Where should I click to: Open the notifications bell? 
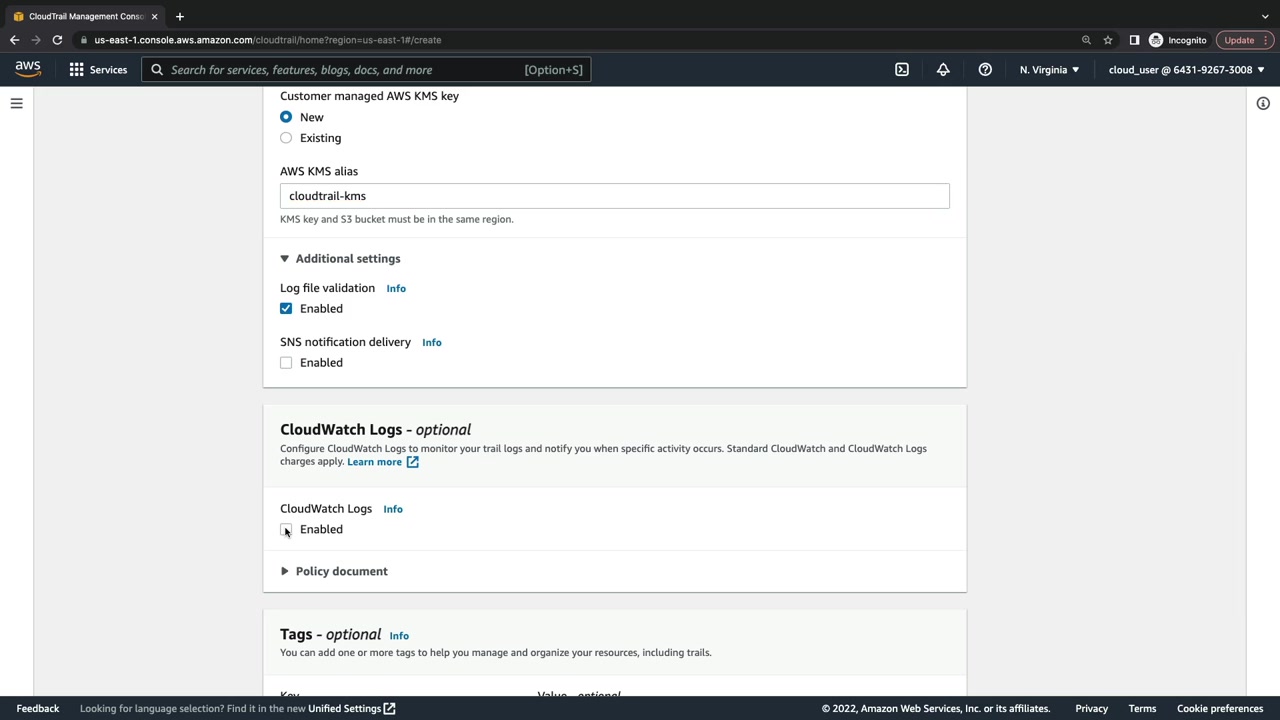pyautogui.click(x=943, y=70)
